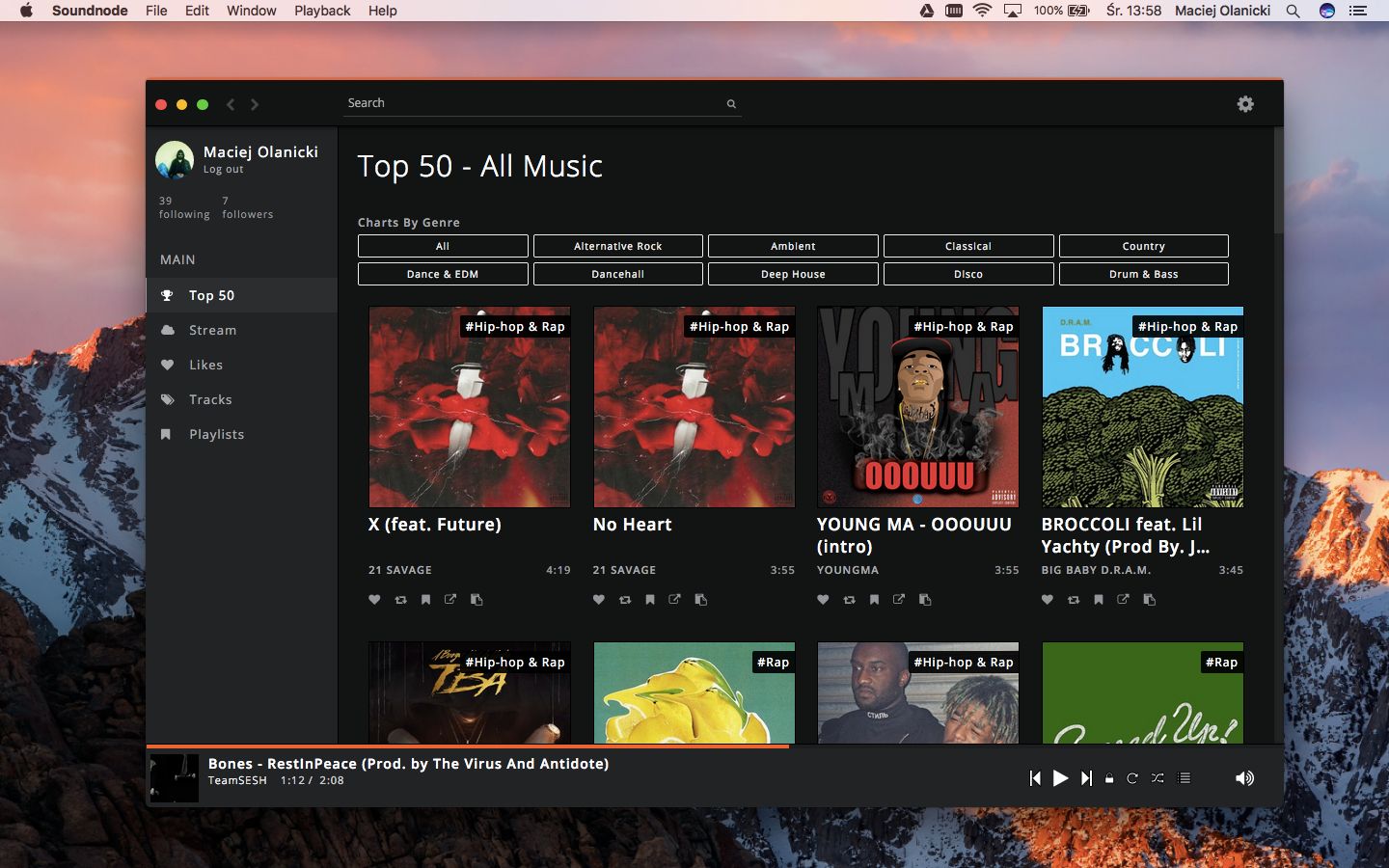
Task: Filter charts by Classical
Action: click(x=968, y=246)
